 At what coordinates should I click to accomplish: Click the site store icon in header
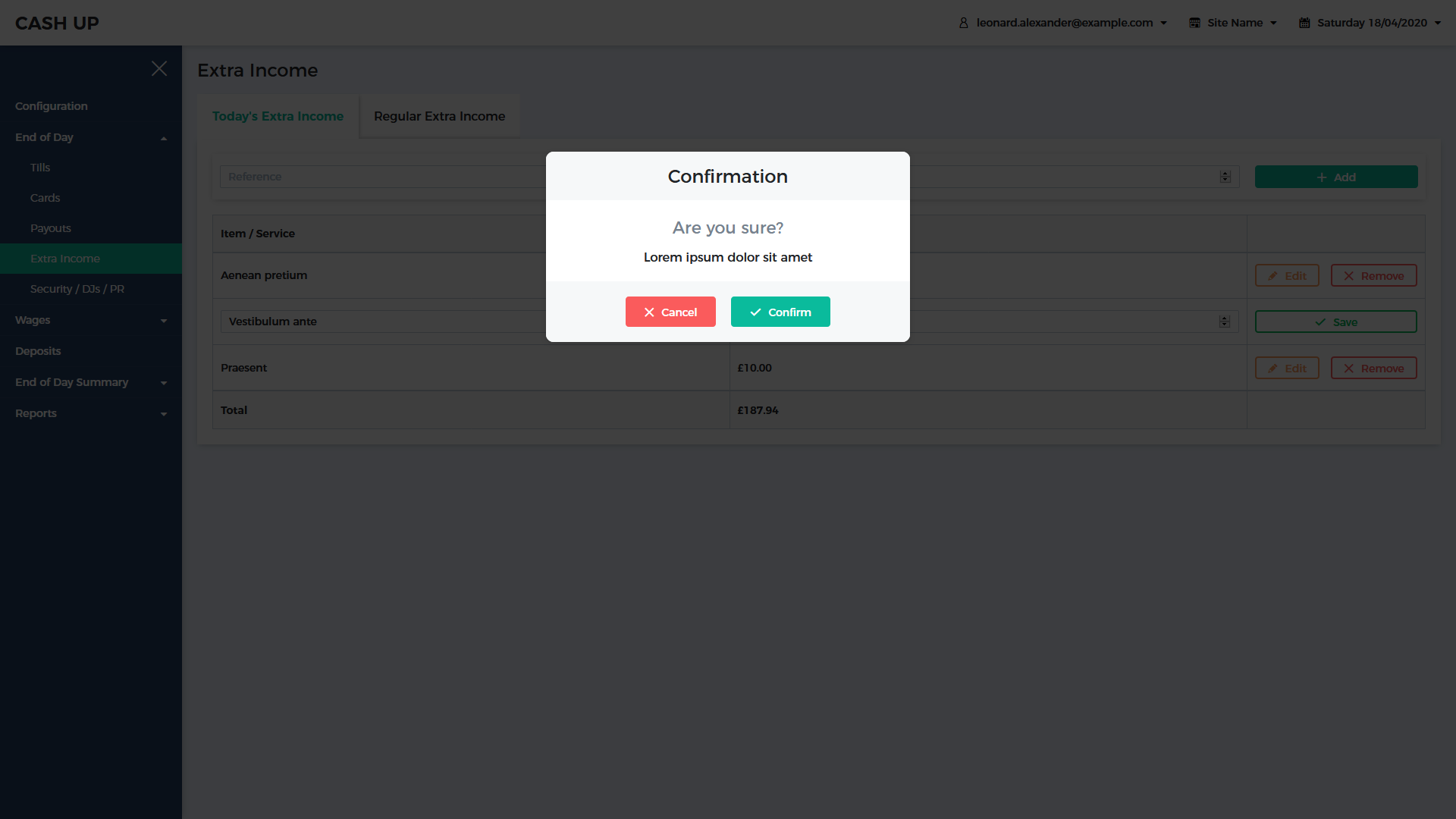click(1194, 23)
